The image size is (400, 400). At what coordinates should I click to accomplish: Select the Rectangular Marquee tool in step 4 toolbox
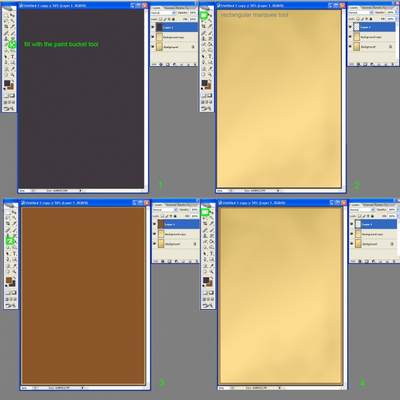point(205,212)
